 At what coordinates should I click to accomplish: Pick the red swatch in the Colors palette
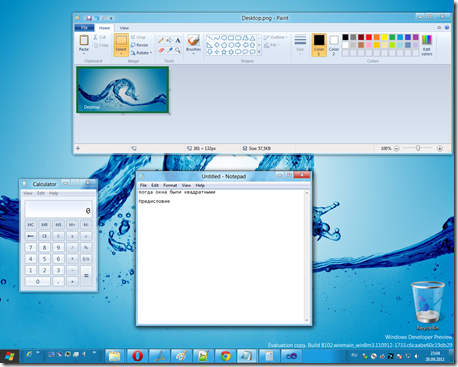(x=369, y=37)
